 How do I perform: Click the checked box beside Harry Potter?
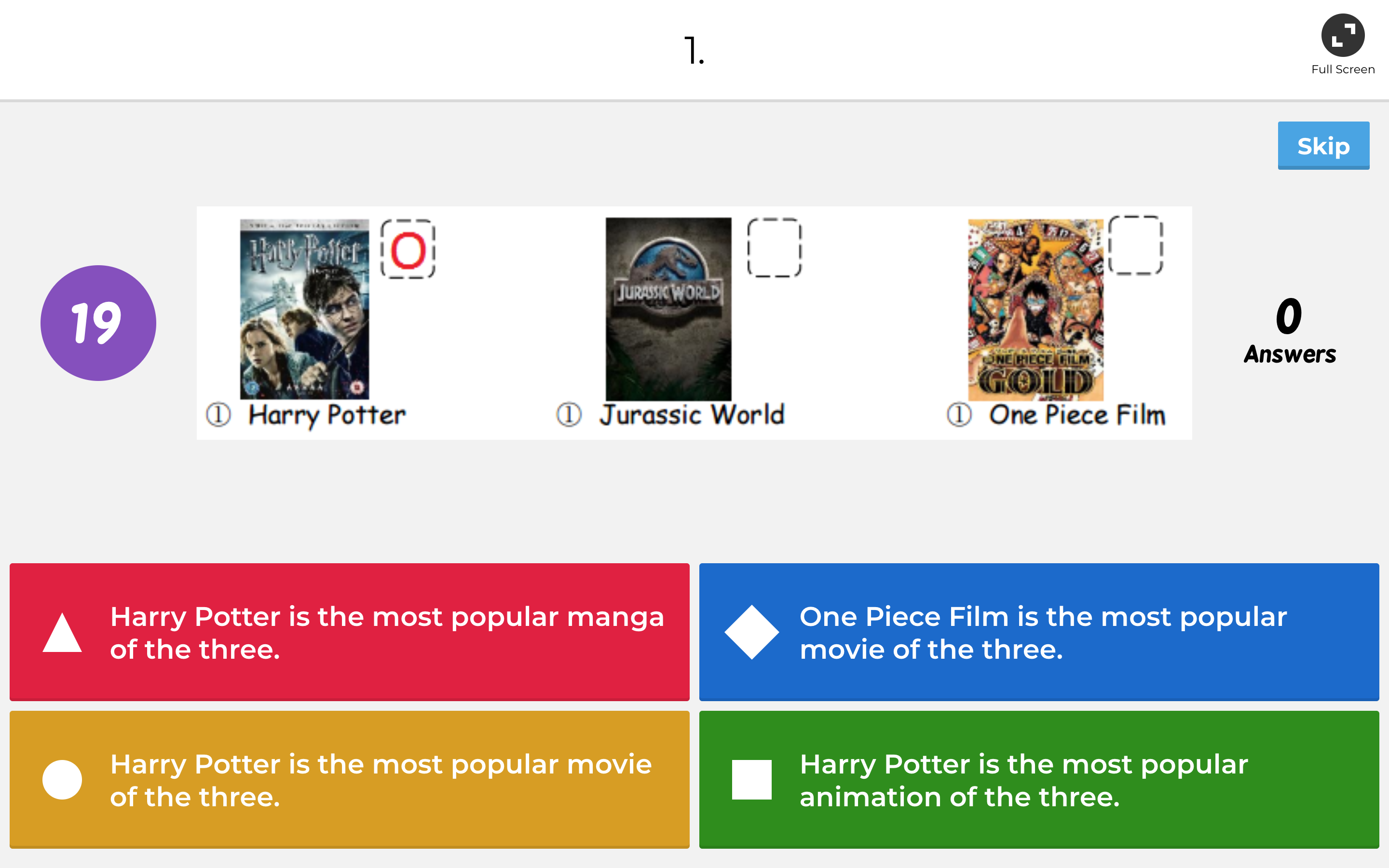coord(408,249)
